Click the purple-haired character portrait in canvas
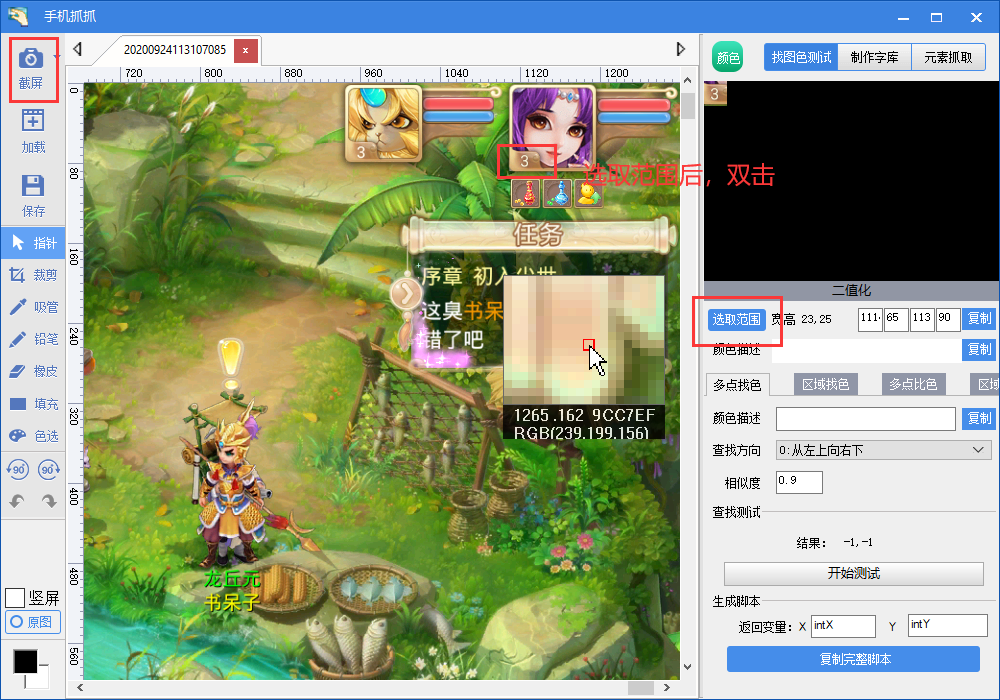 click(552, 126)
